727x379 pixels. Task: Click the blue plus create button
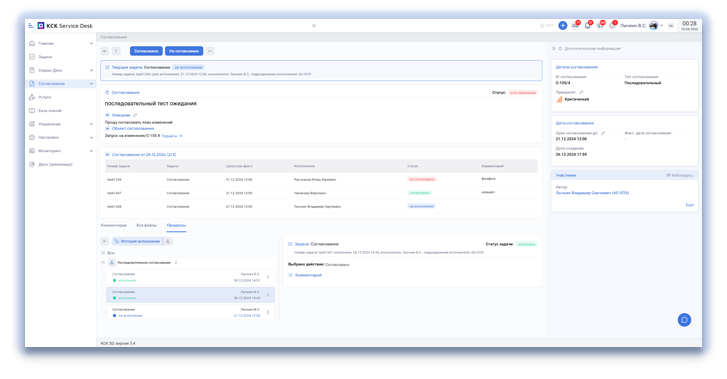562,26
